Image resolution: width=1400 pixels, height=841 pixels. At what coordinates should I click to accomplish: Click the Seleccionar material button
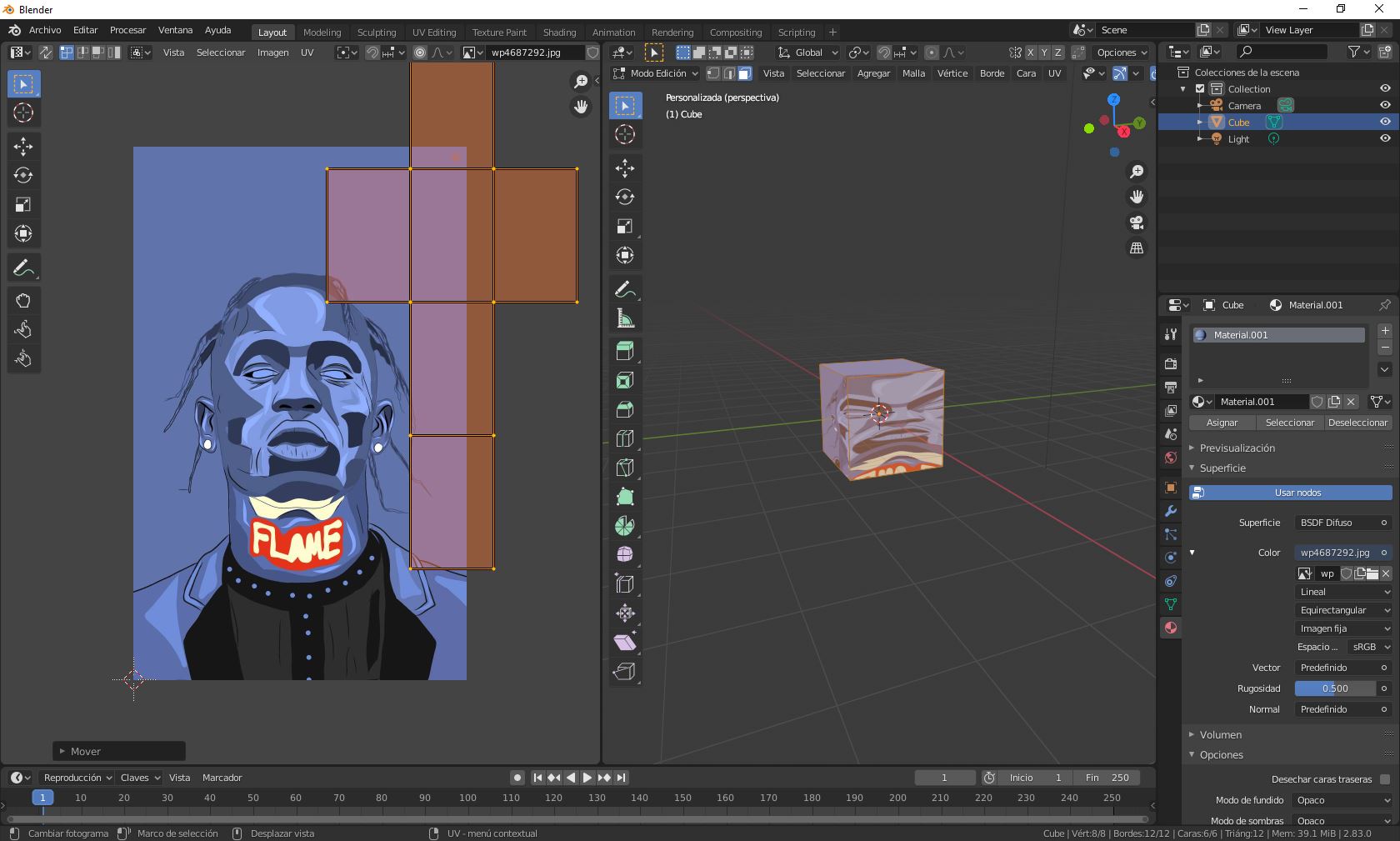coord(1289,423)
